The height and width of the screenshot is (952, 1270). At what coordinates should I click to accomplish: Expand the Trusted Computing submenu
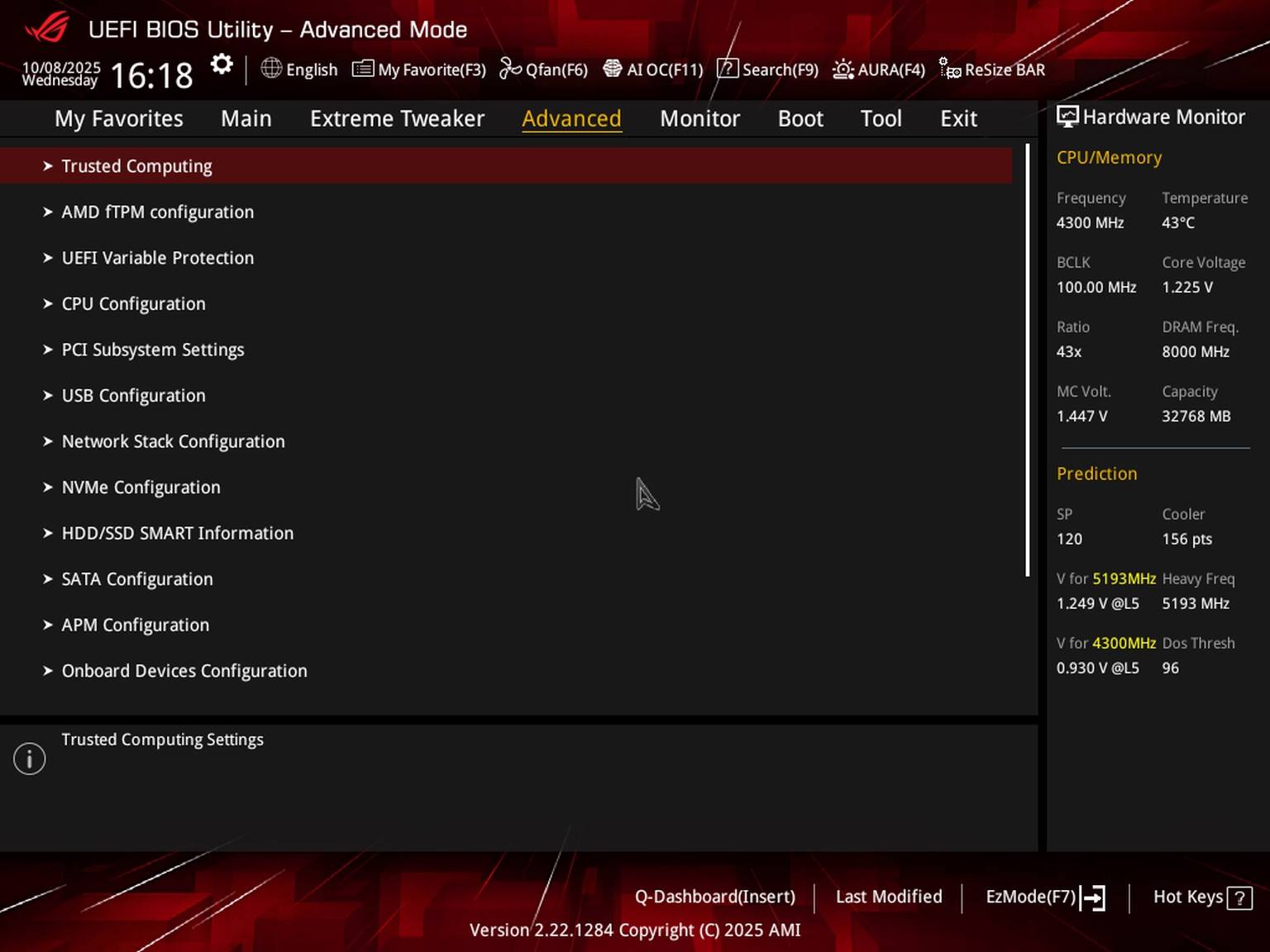tap(136, 166)
